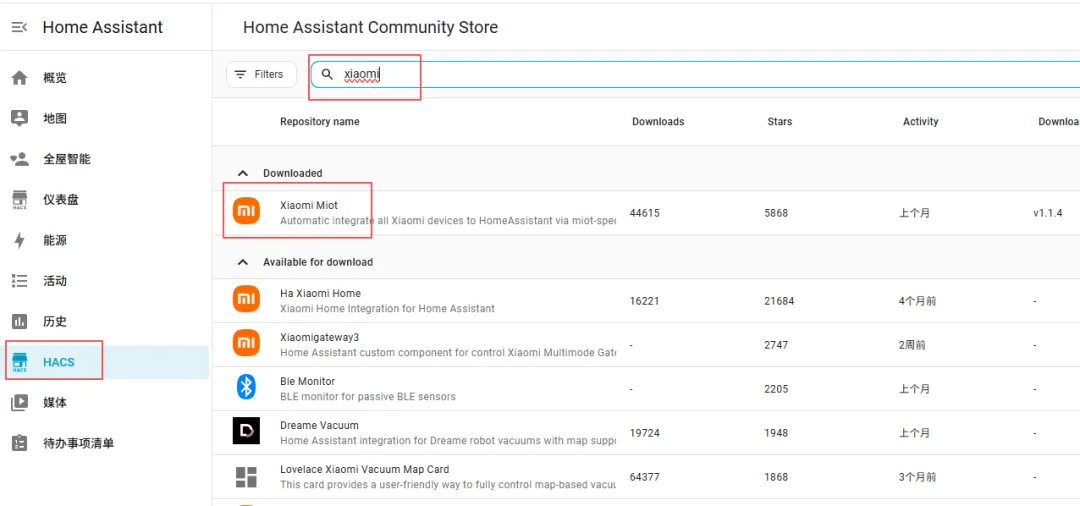This screenshot has height=506, width=1080.
Task: Click the 3个月前 activity cell
Action: click(x=917, y=477)
